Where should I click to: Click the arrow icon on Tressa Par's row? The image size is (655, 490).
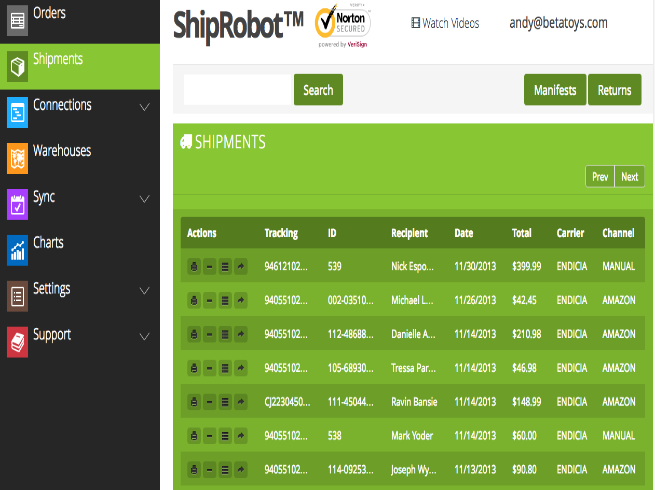[241, 368]
